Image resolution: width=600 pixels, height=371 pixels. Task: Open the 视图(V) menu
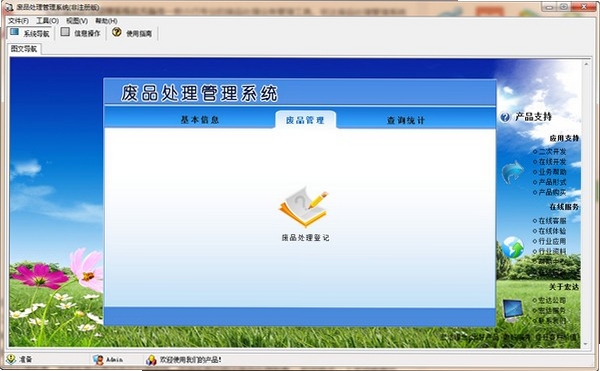point(77,21)
